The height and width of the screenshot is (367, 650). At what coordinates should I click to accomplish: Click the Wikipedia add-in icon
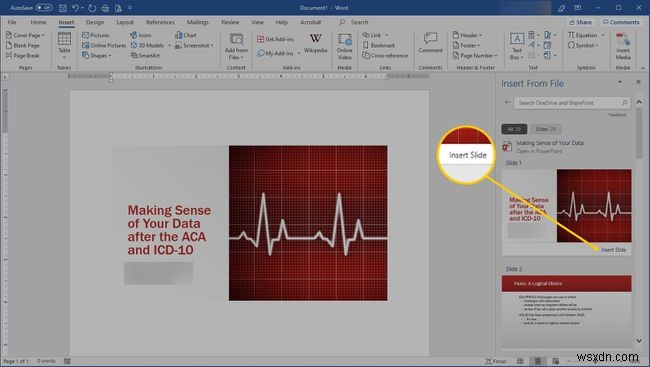click(315, 44)
